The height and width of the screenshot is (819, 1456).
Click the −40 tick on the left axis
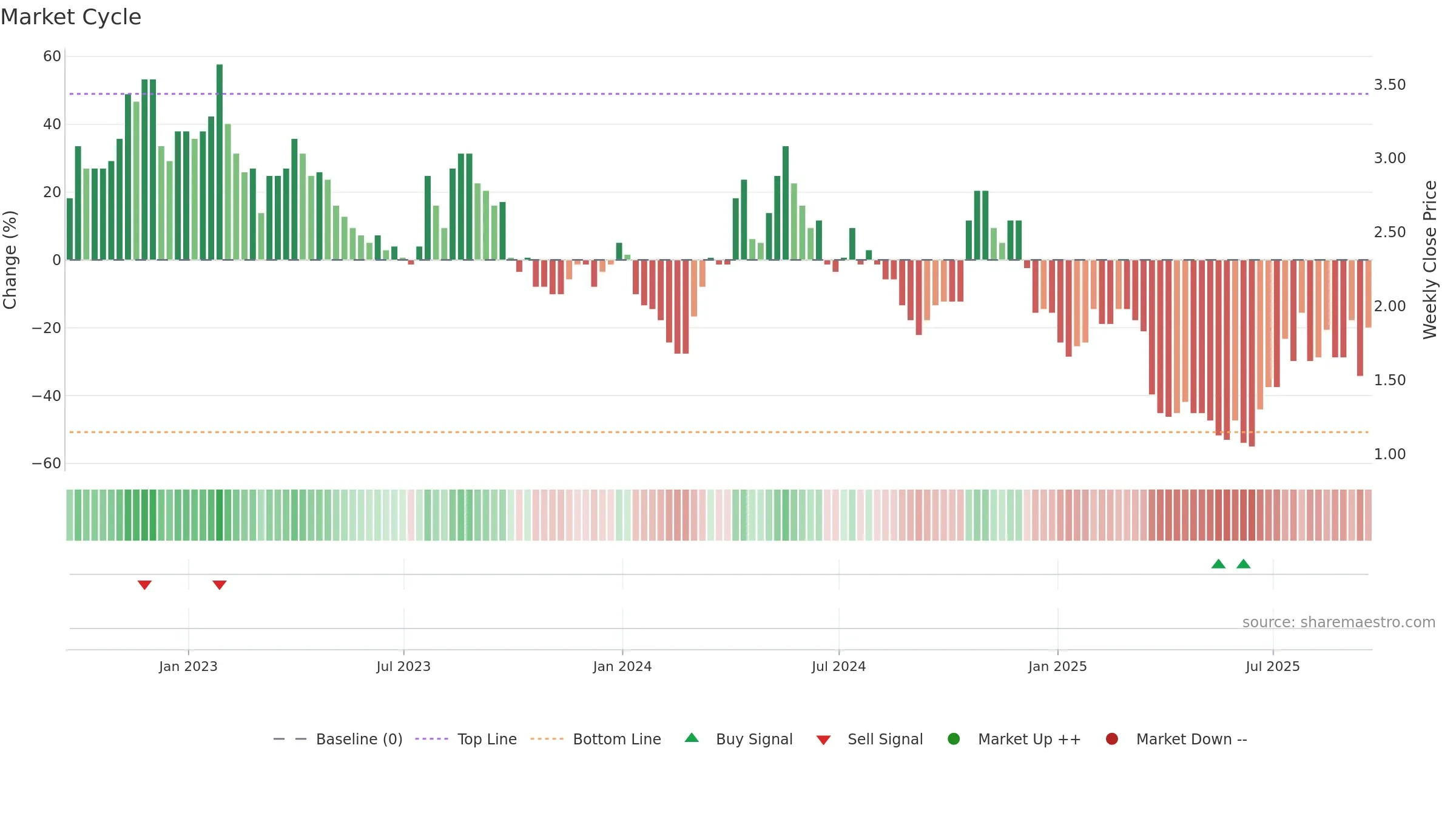click(47, 396)
